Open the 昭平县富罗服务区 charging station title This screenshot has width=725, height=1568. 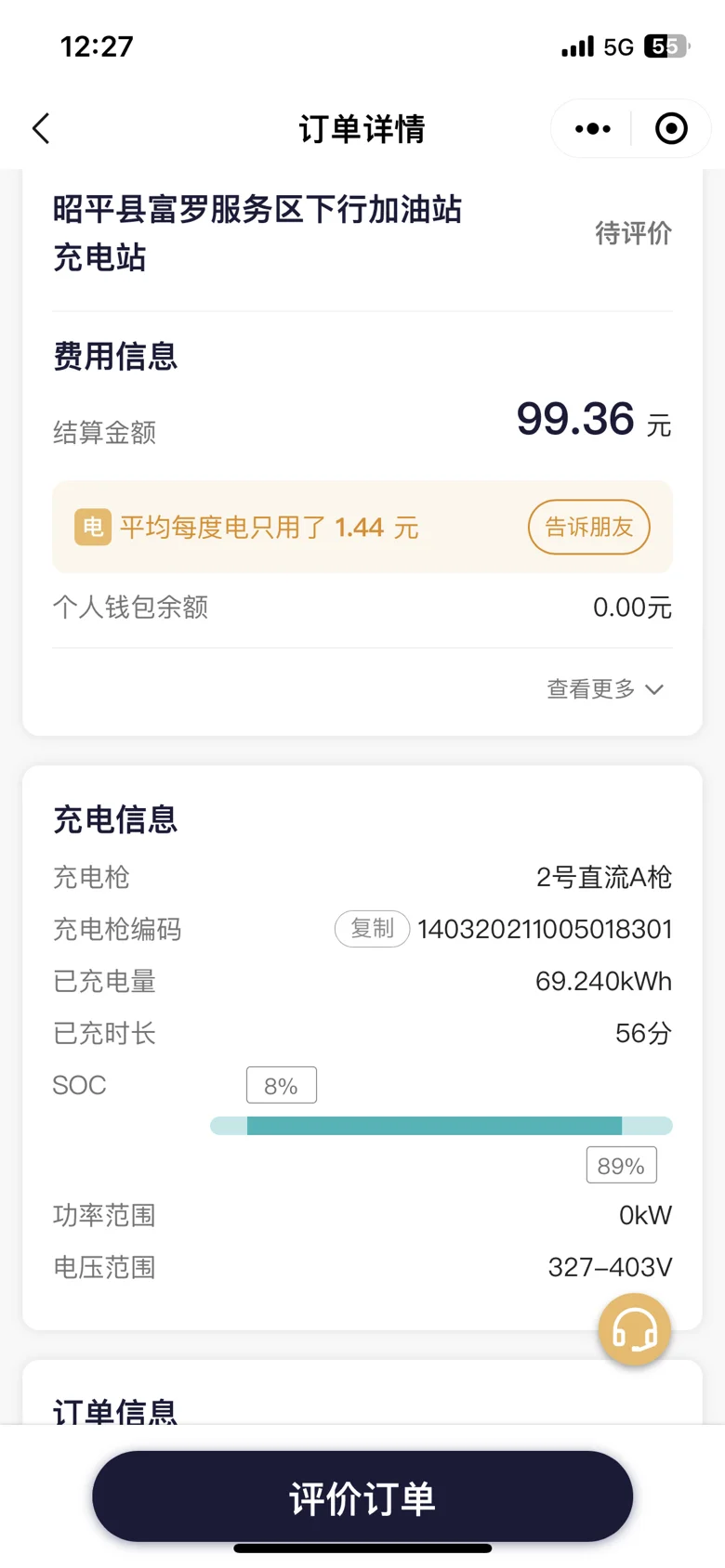[257, 233]
